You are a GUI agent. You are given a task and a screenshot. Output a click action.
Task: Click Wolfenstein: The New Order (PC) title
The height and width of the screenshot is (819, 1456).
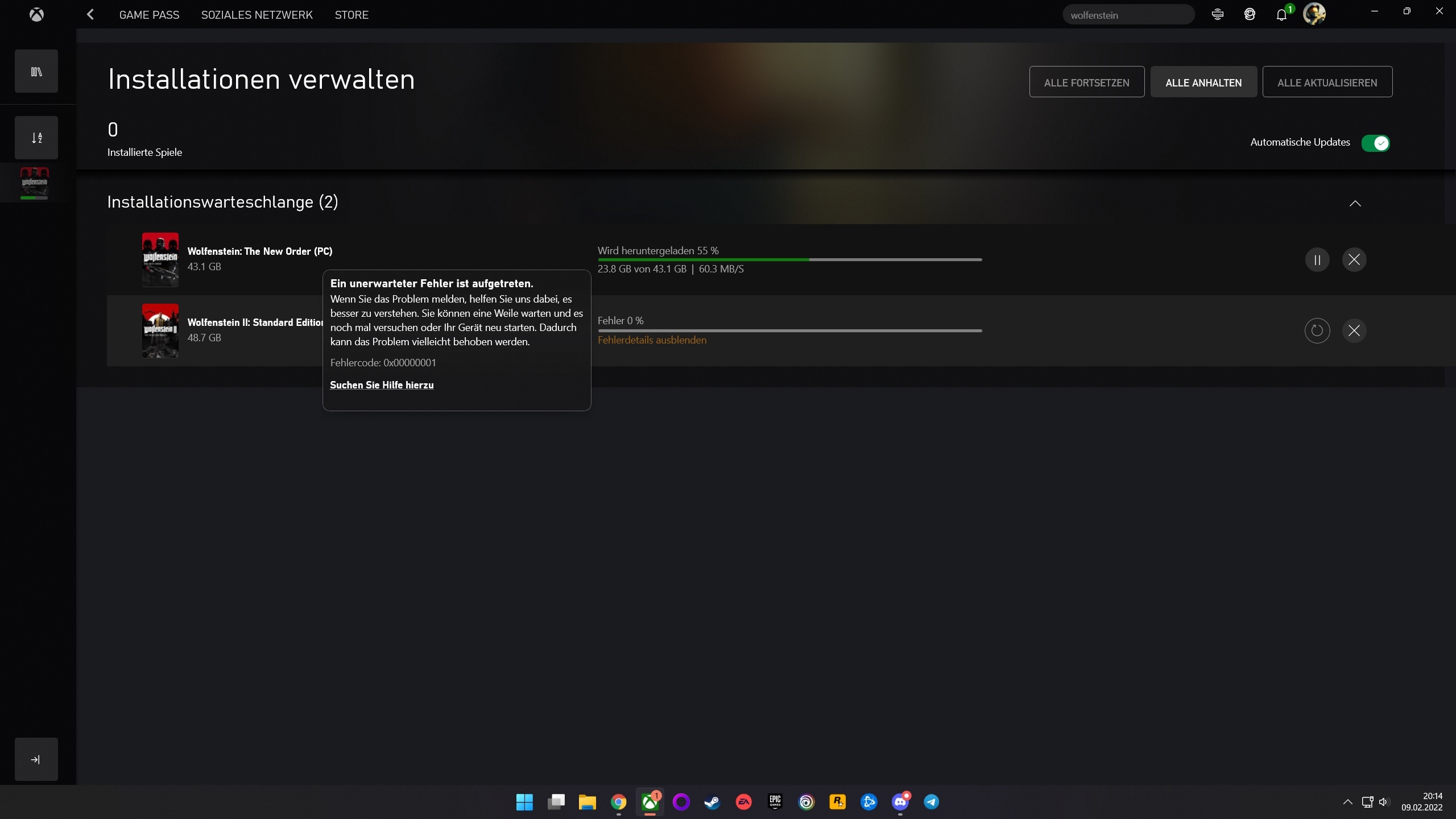click(x=260, y=251)
